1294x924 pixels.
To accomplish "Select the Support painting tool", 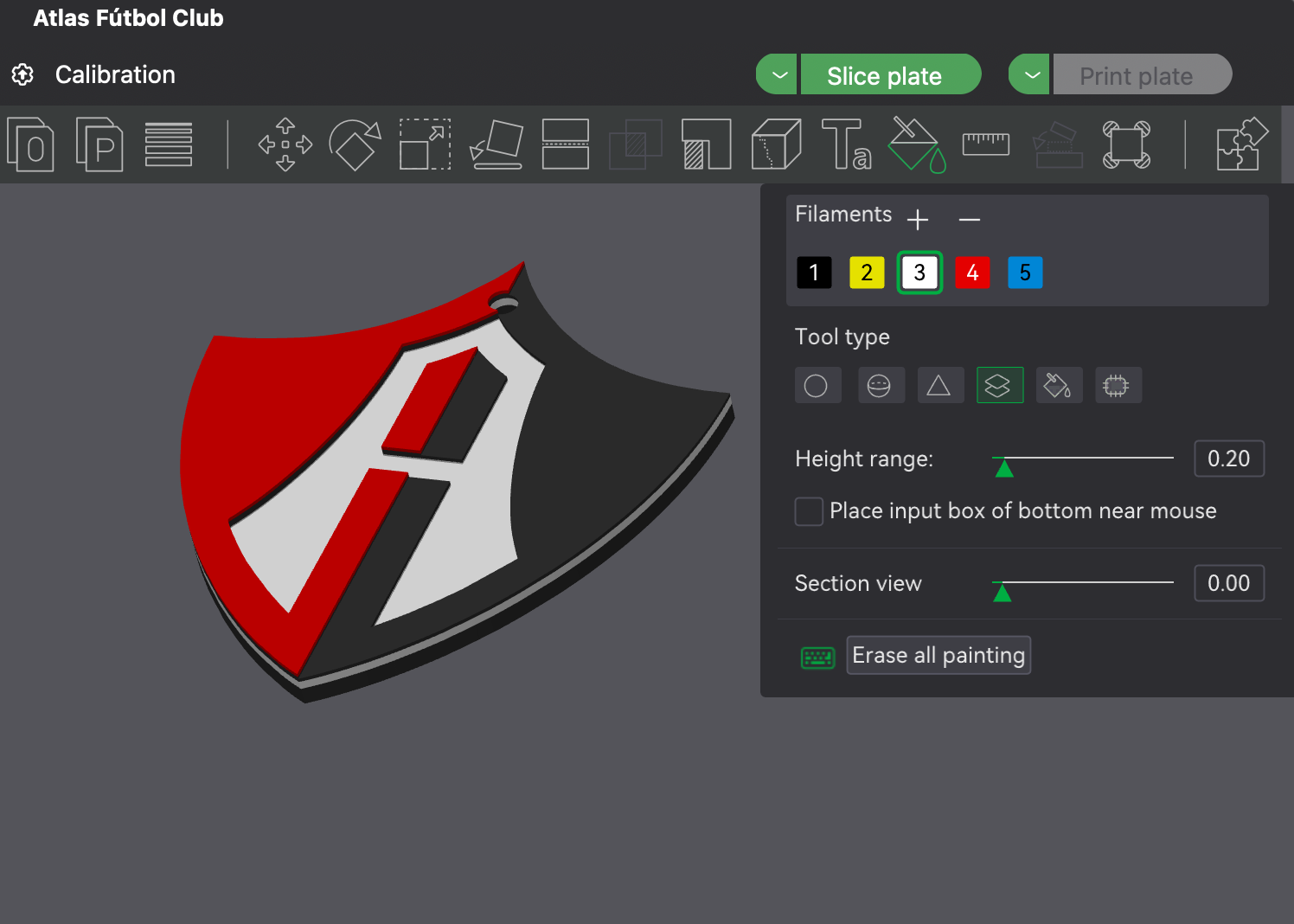I will pyautogui.click(x=706, y=144).
